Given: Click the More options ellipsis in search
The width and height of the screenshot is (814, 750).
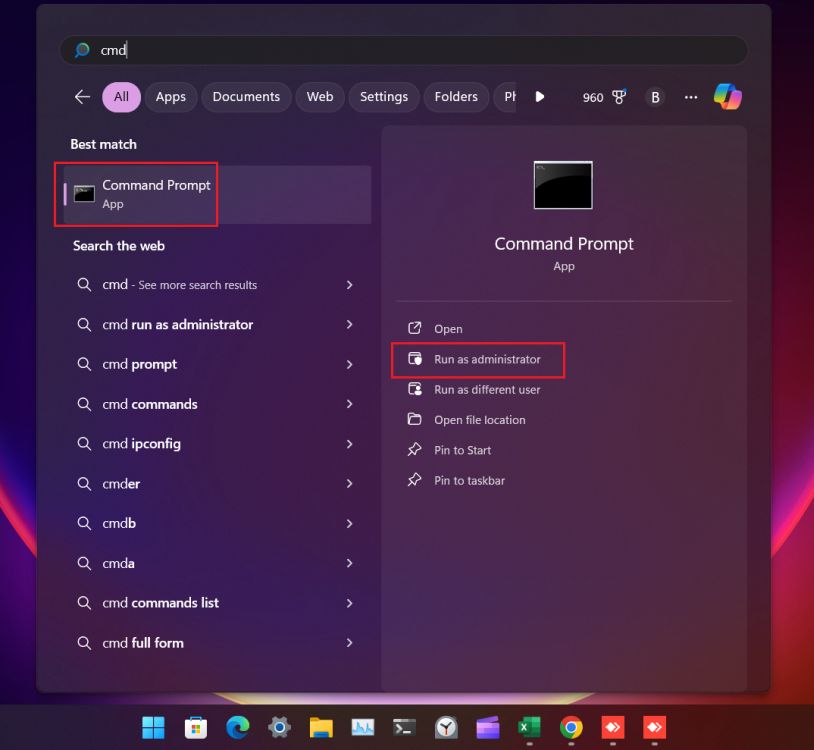Looking at the screenshot, I should pos(690,97).
